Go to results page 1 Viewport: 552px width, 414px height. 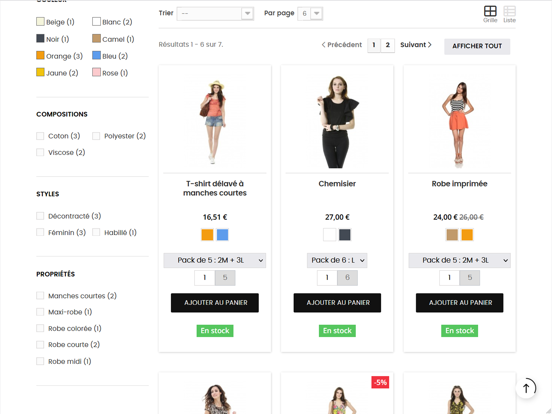point(374,45)
